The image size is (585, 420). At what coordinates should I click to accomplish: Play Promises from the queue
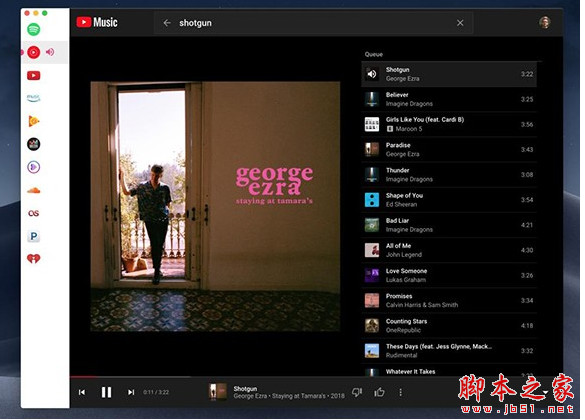[x=449, y=301]
